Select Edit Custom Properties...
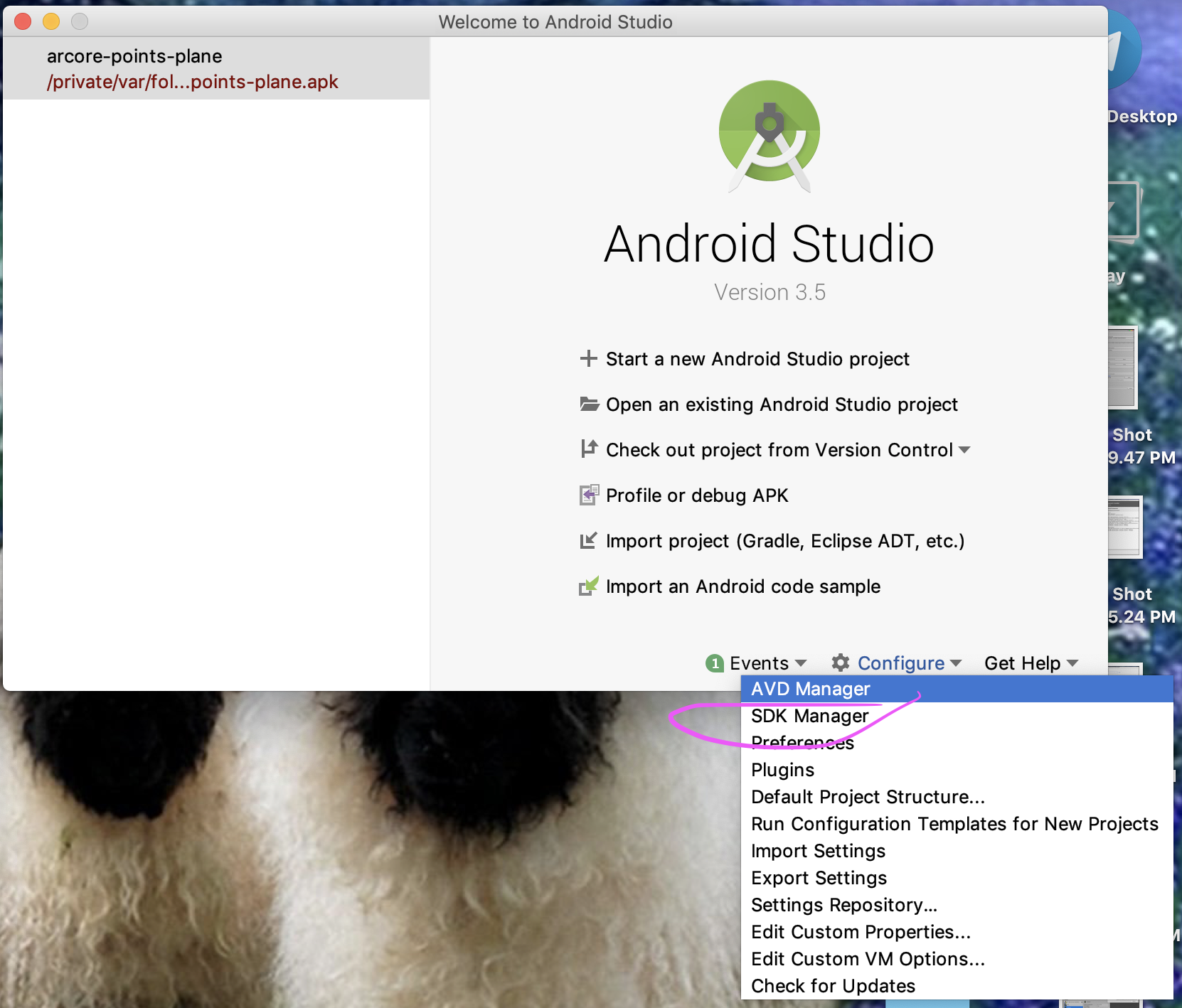The image size is (1182, 1008). tap(957, 932)
